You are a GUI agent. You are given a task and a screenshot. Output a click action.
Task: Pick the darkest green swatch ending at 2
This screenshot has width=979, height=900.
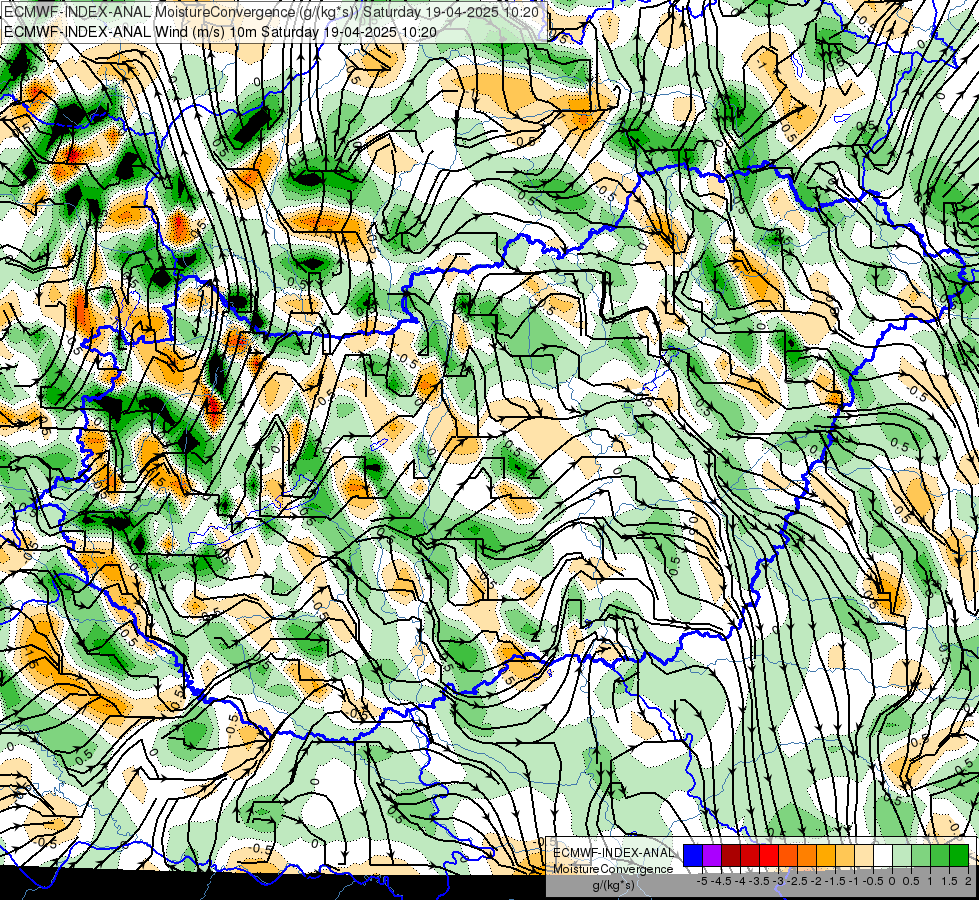tap(959, 856)
